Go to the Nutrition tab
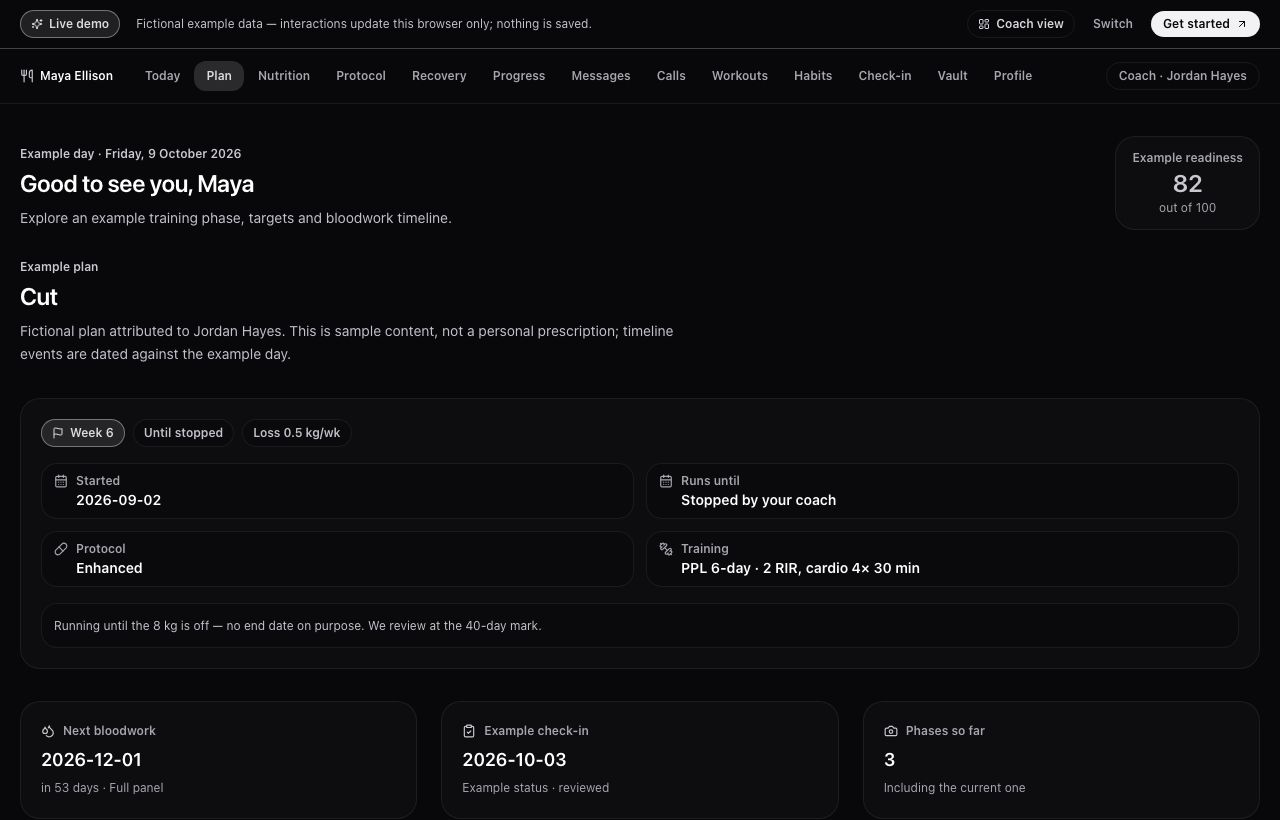The image size is (1280, 820). point(284,76)
